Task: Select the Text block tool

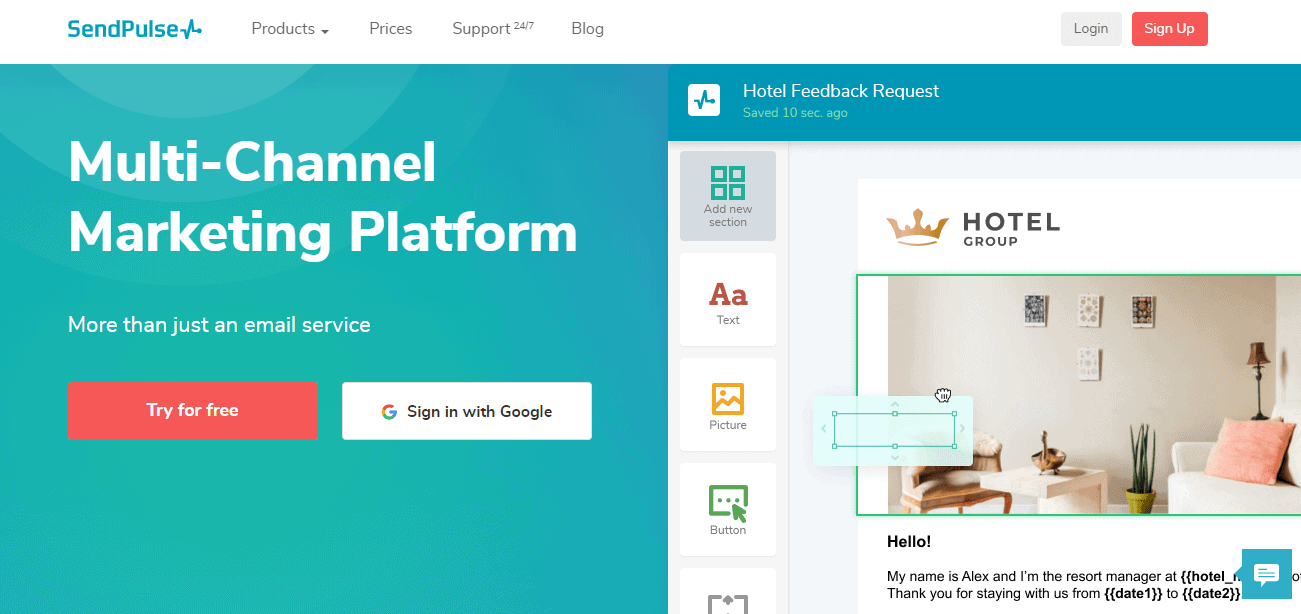Action: coord(728,300)
